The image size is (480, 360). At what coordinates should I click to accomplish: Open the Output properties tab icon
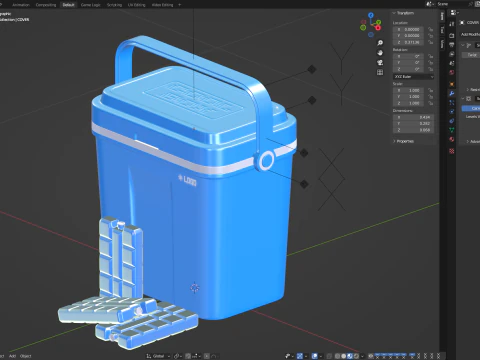[x=452, y=45]
